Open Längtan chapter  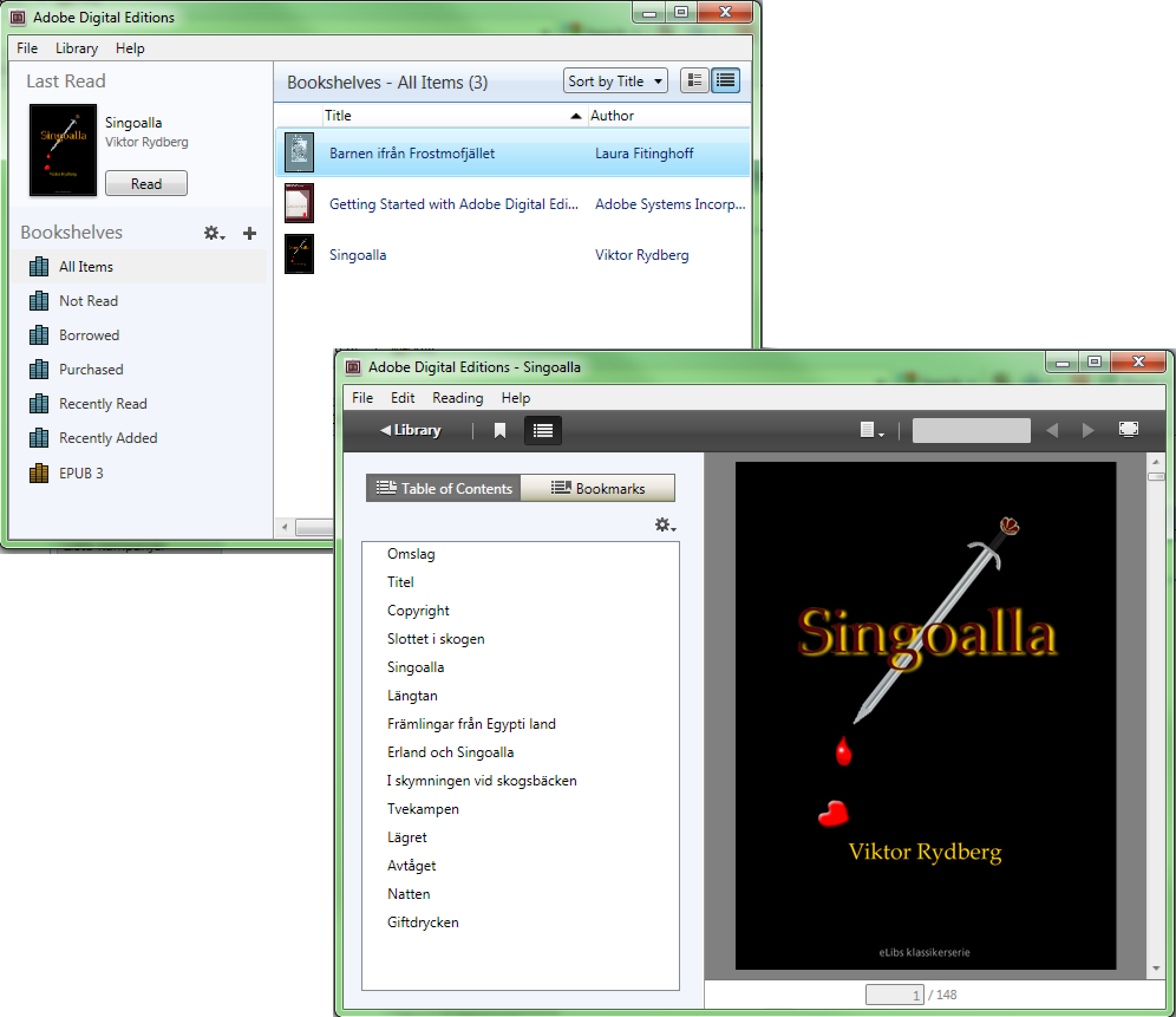[x=412, y=696]
